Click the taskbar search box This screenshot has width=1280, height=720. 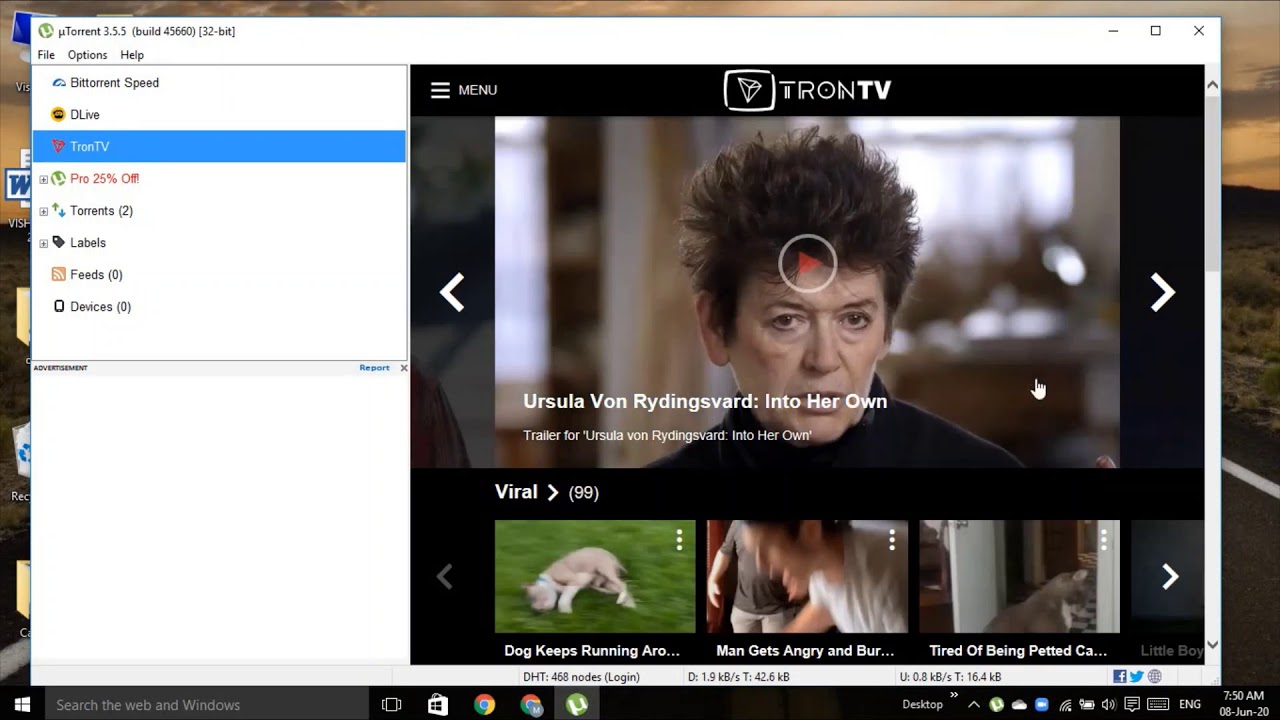coord(207,705)
